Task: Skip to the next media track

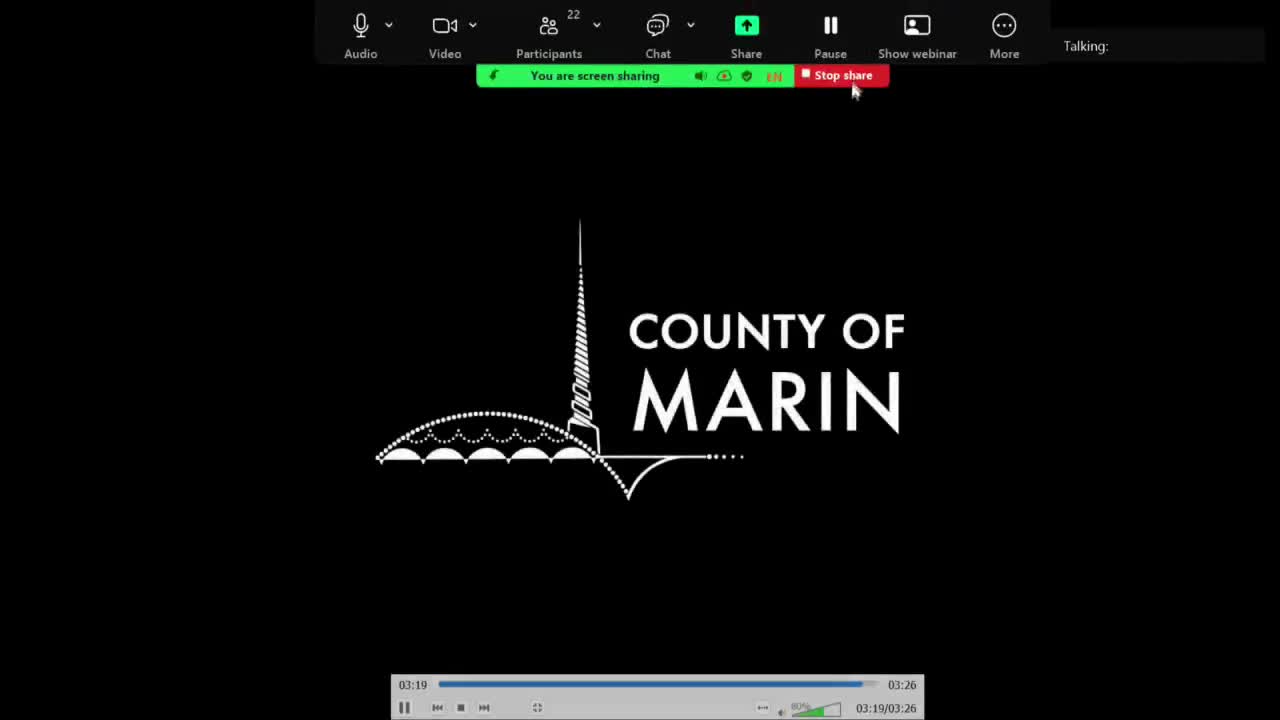Action: 484,708
